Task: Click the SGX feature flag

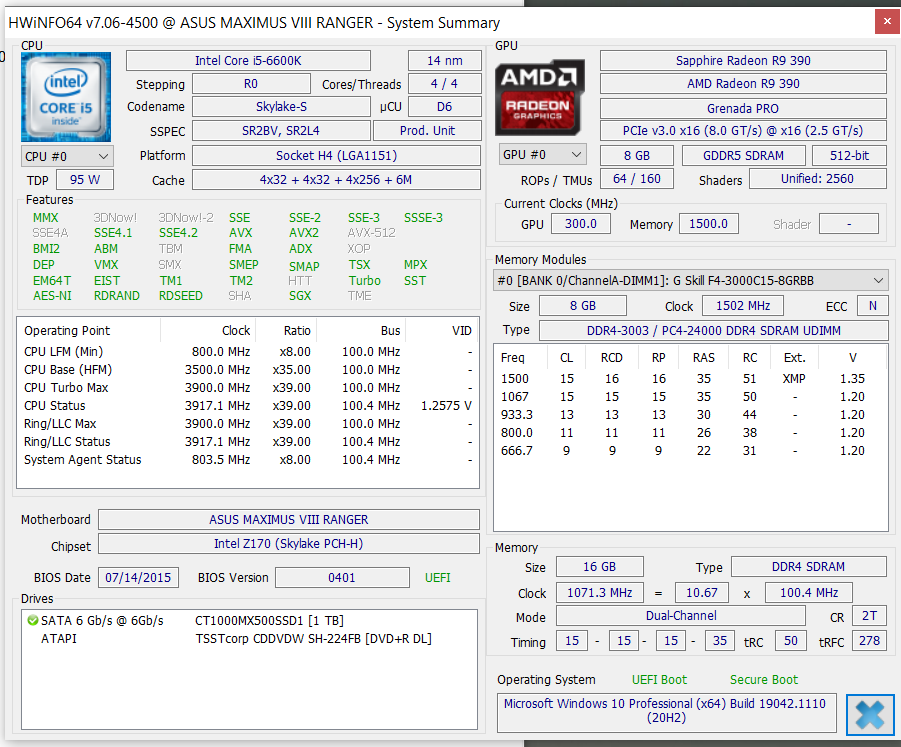Action: [x=300, y=296]
